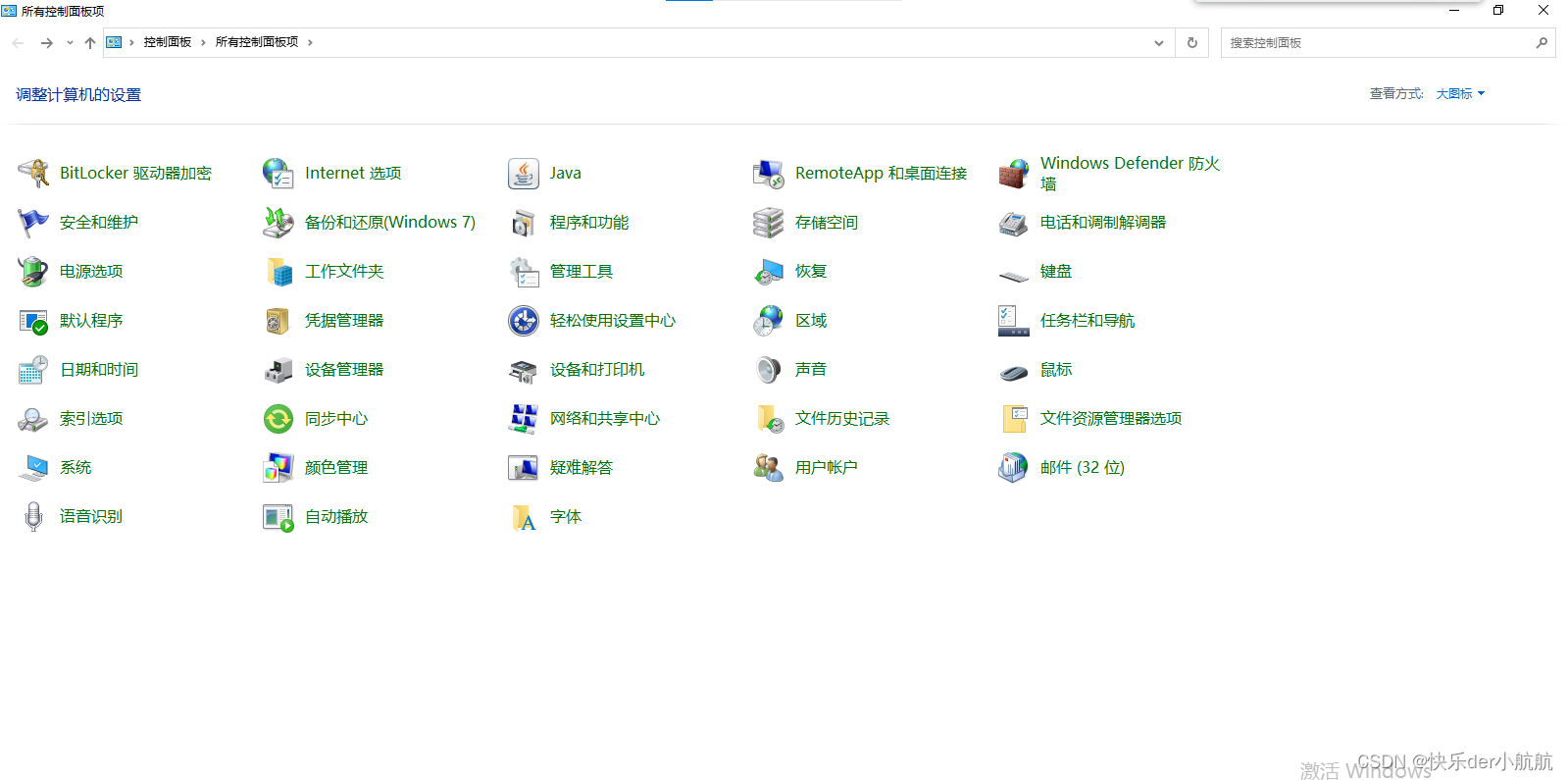Open the 鼠标 mouse icon
This screenshot has width=1568, height=780.
1014,372
